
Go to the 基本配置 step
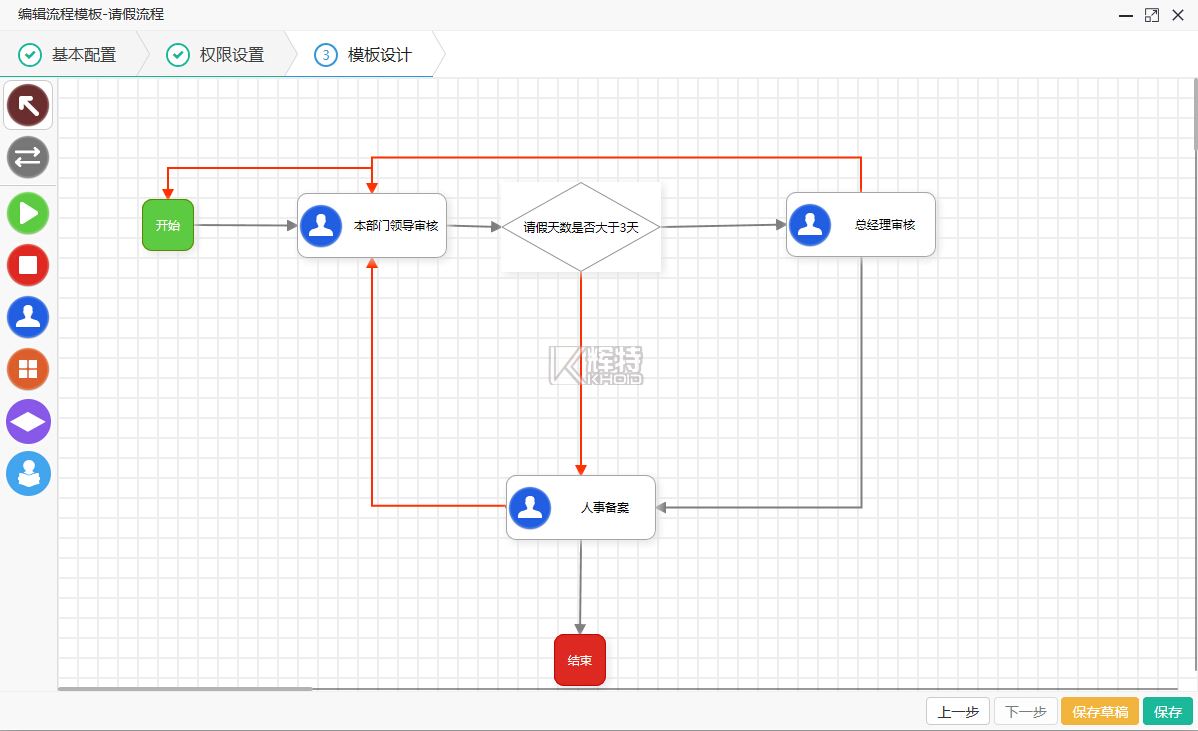(68, 55)
